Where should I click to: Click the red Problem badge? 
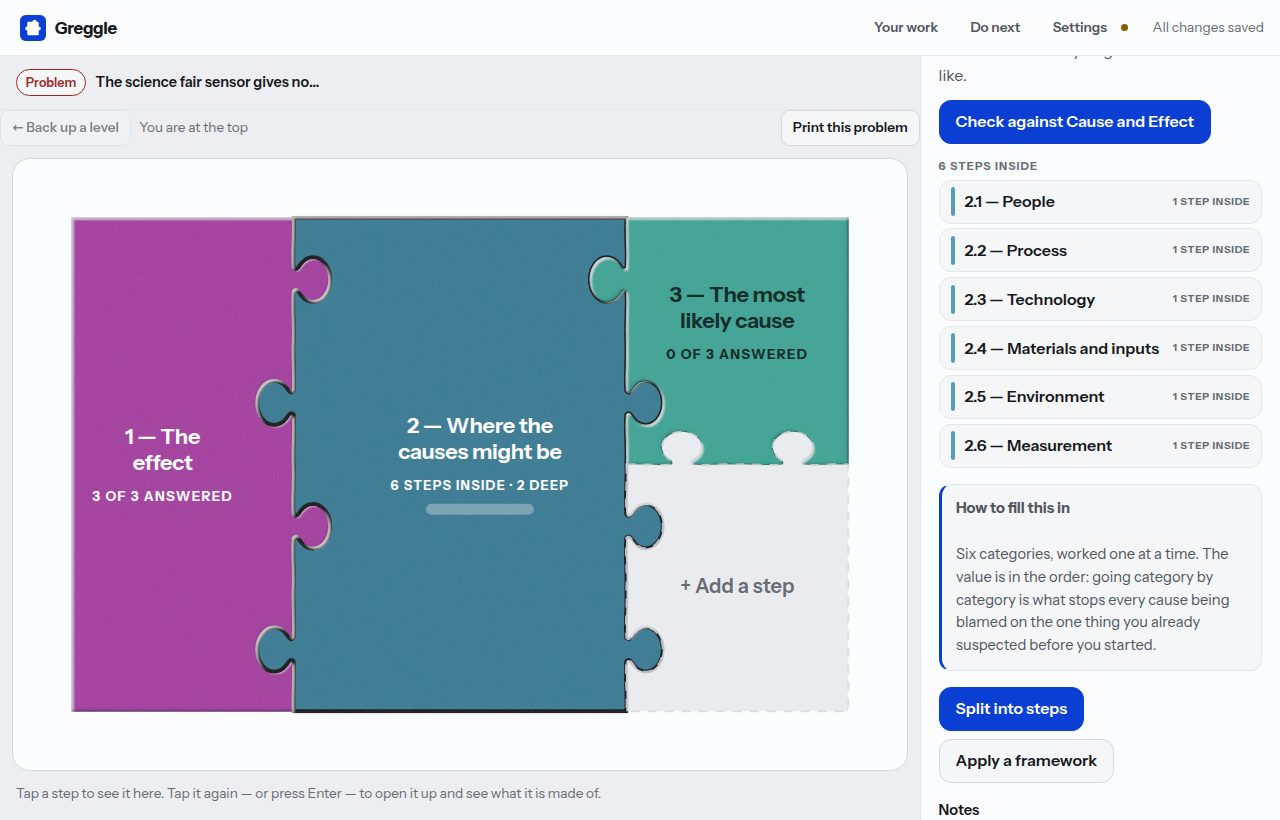pos(51,82)
